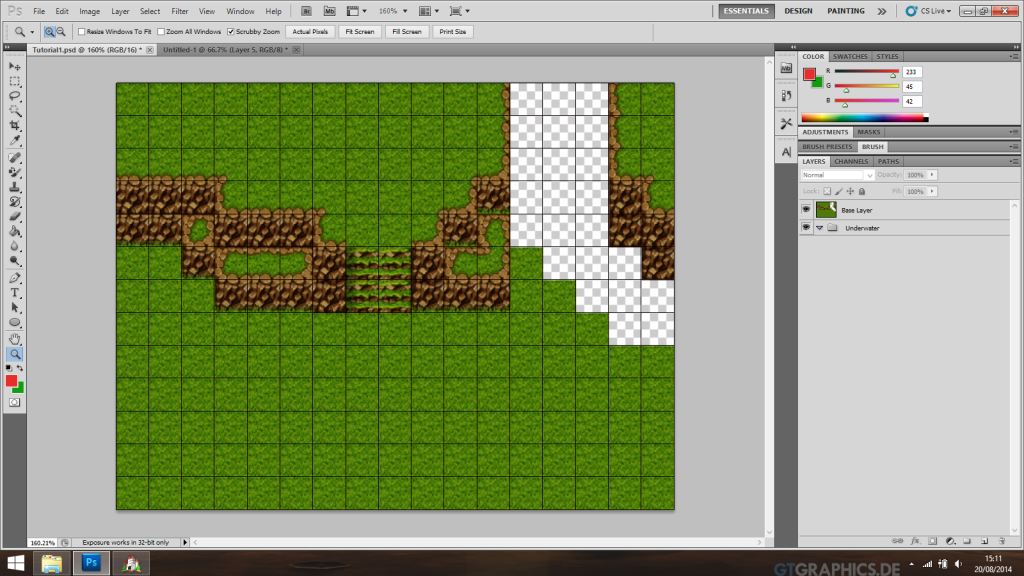Switch to the Swatches tab
Image resolution: width=1024 pixels, height=576 pixels.
[850, 56]
